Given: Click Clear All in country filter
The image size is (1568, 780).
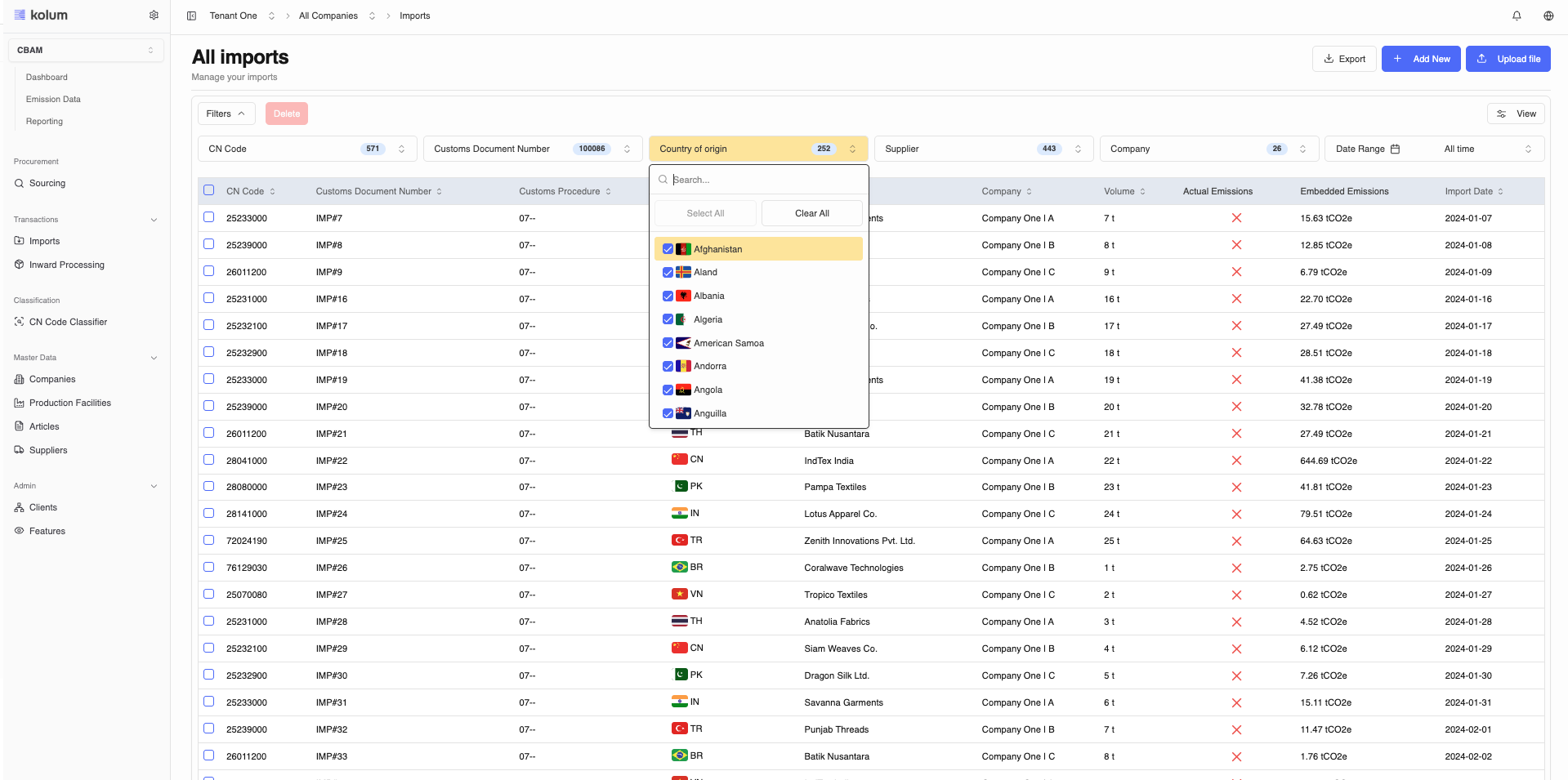Looking at the screenshot, I should (811, 213).
